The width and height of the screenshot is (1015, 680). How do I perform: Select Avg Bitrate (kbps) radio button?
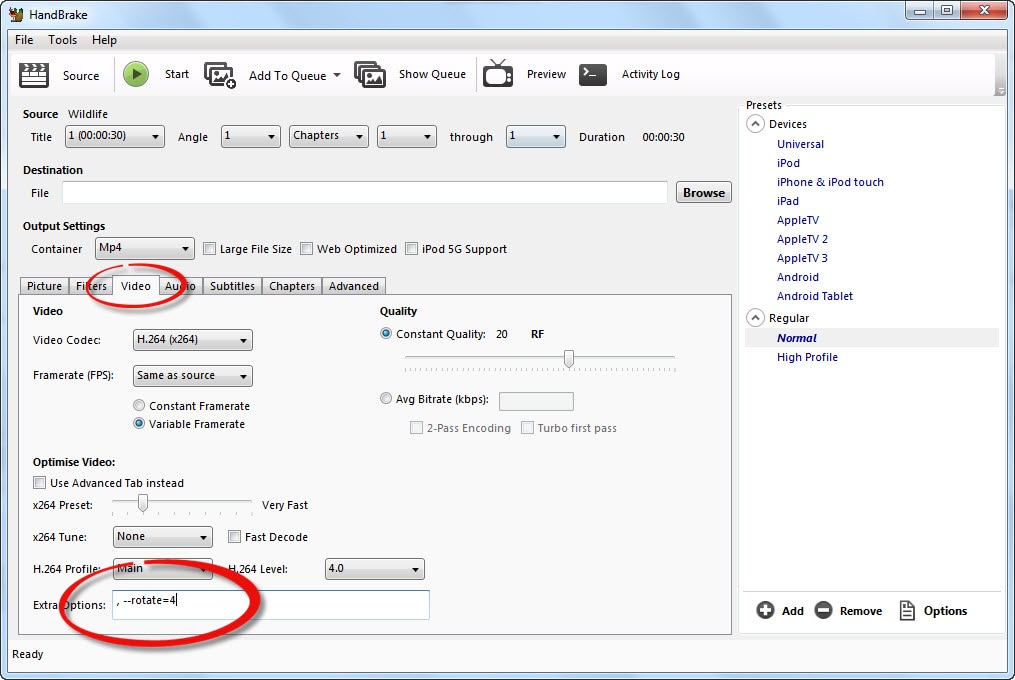click(x=386, y=398)
